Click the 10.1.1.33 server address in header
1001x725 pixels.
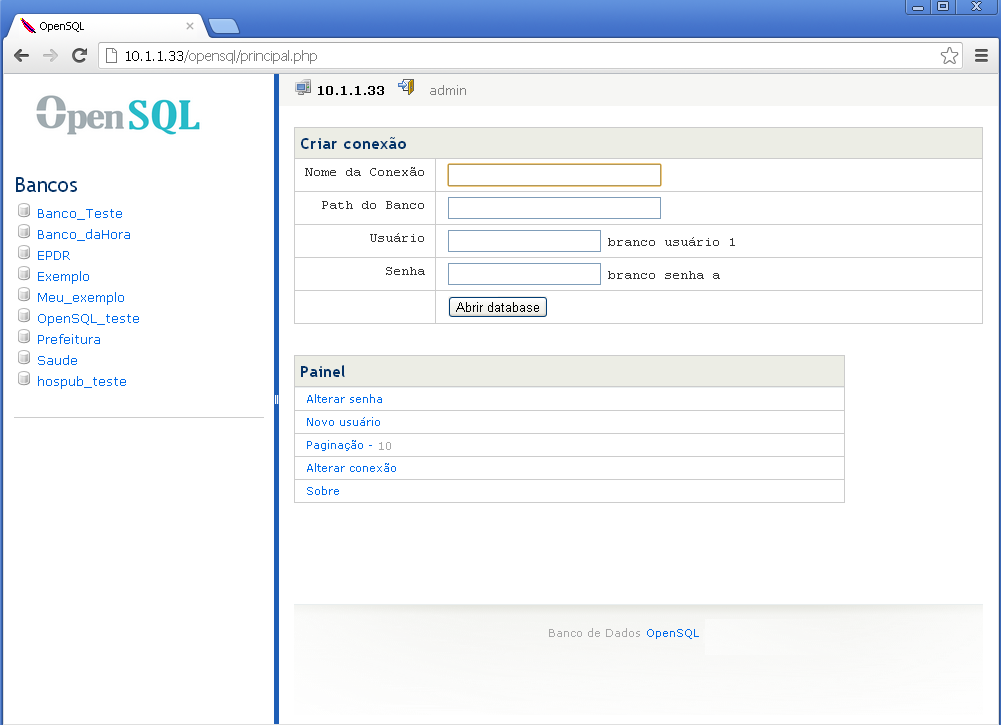click(x=350, y=91)
